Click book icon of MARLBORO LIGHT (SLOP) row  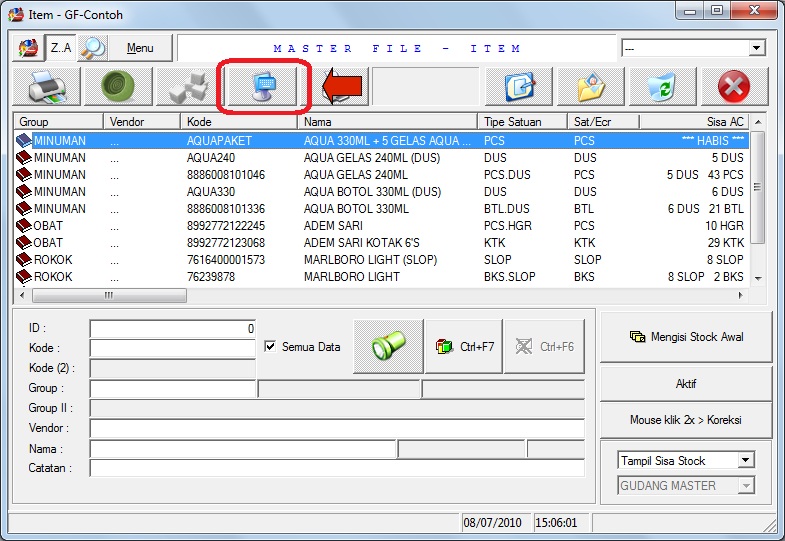[x=24, y=260]
